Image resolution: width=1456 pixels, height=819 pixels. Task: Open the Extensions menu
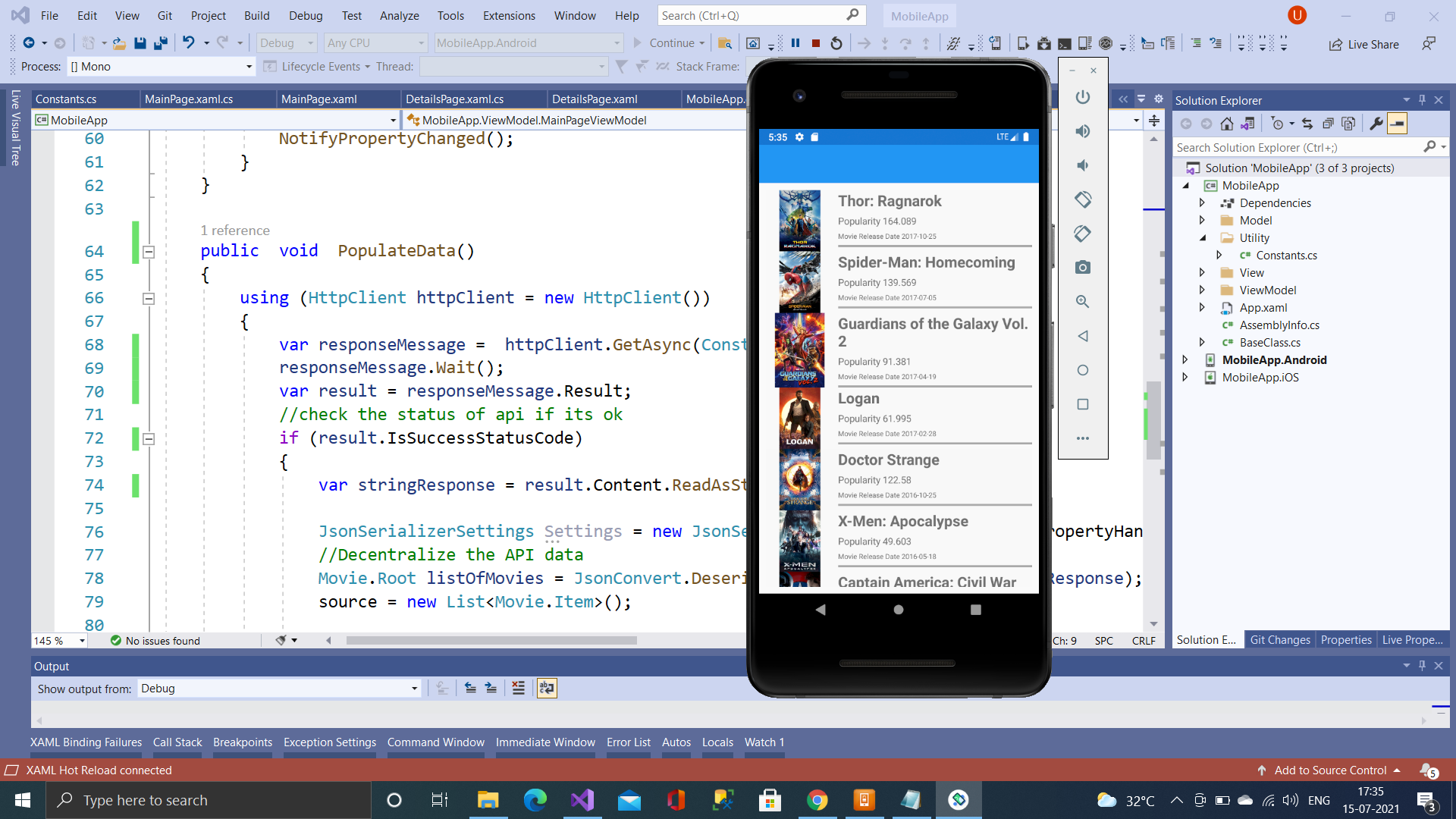click(x=509, y=15)
